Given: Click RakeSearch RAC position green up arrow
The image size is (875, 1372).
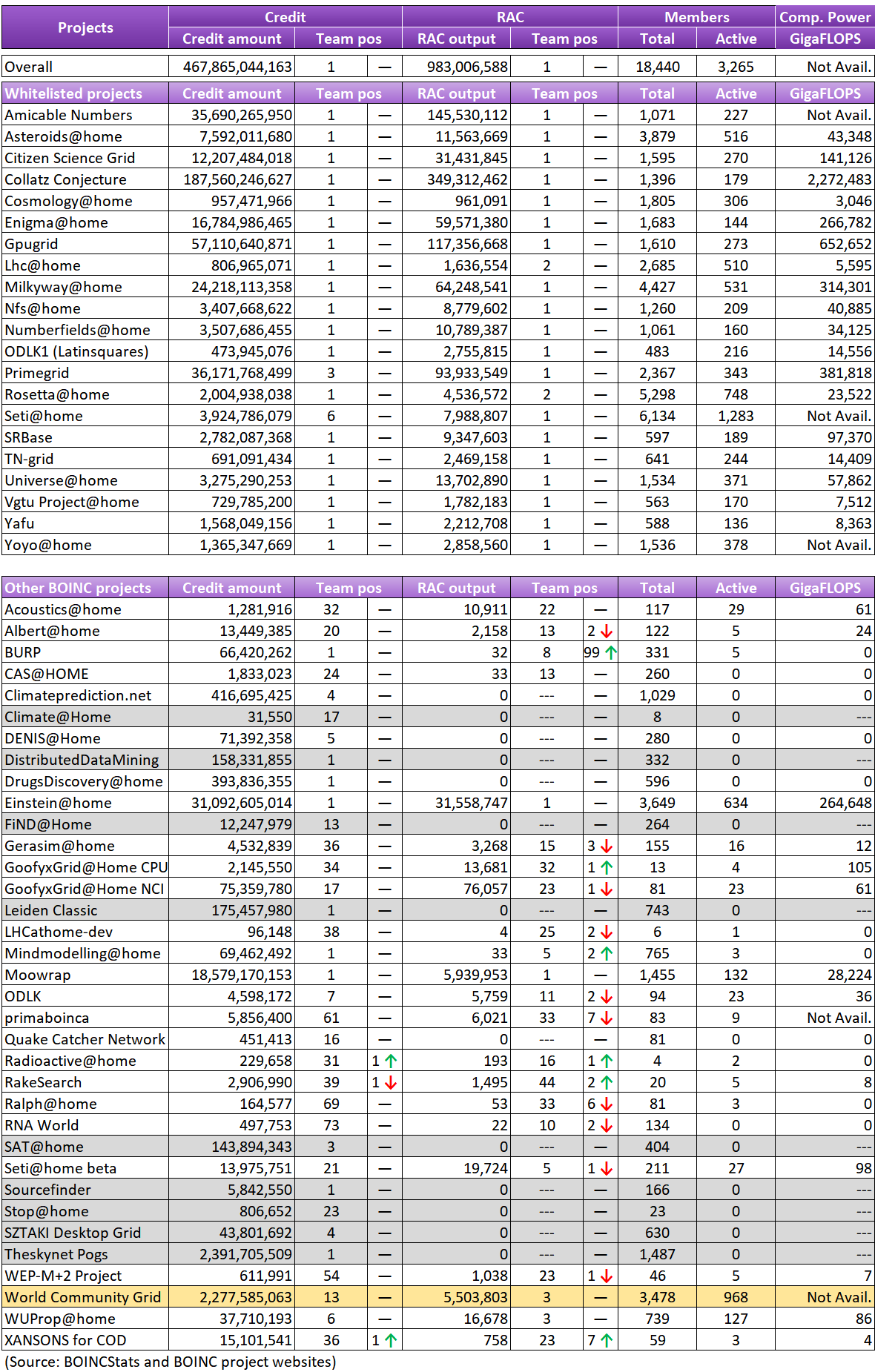Looking at the screenshot, I should (607, 1082).
